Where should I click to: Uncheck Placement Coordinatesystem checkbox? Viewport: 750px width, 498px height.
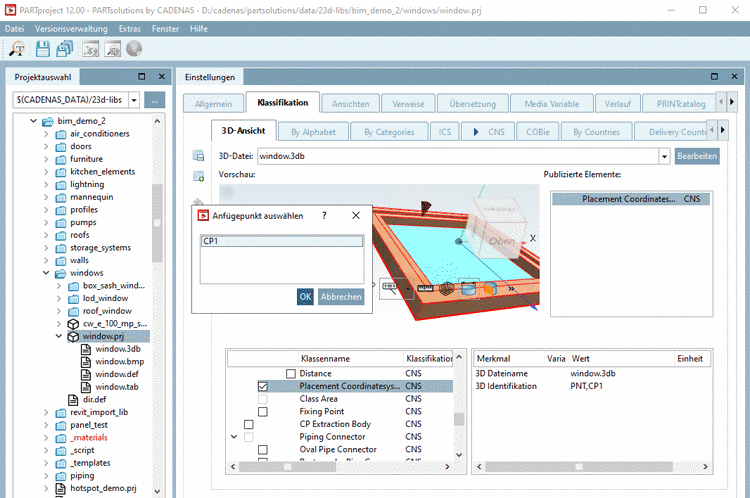[x=263, y=386]
